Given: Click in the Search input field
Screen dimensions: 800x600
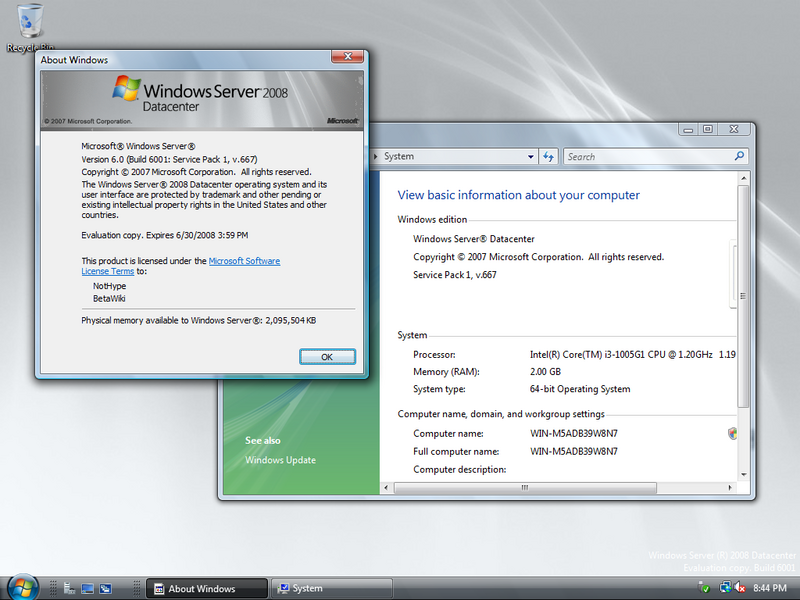Looking at the screenshot, I should [x=648, y=157].
